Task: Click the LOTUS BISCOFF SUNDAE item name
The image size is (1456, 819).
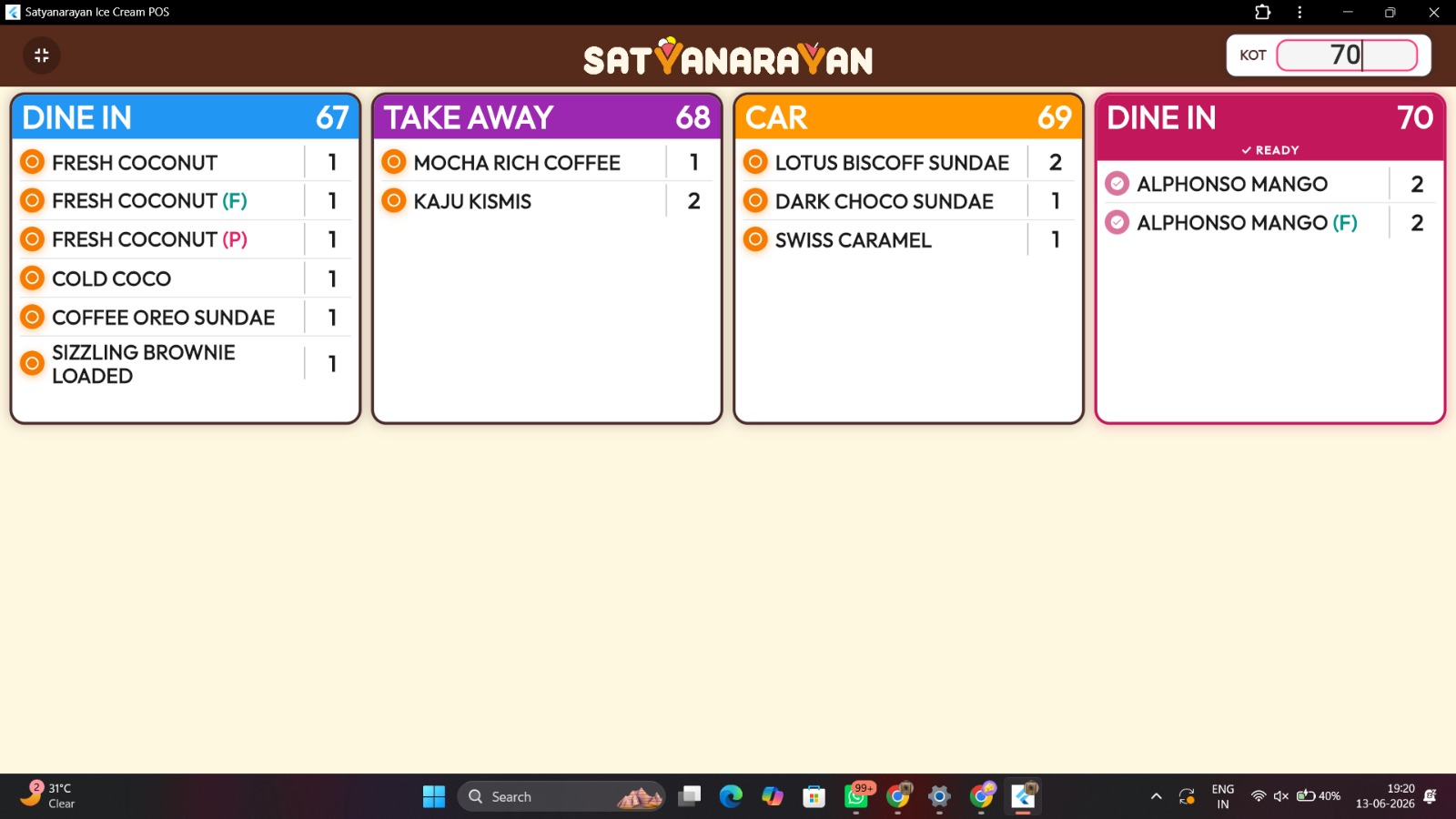Action: 892,162
